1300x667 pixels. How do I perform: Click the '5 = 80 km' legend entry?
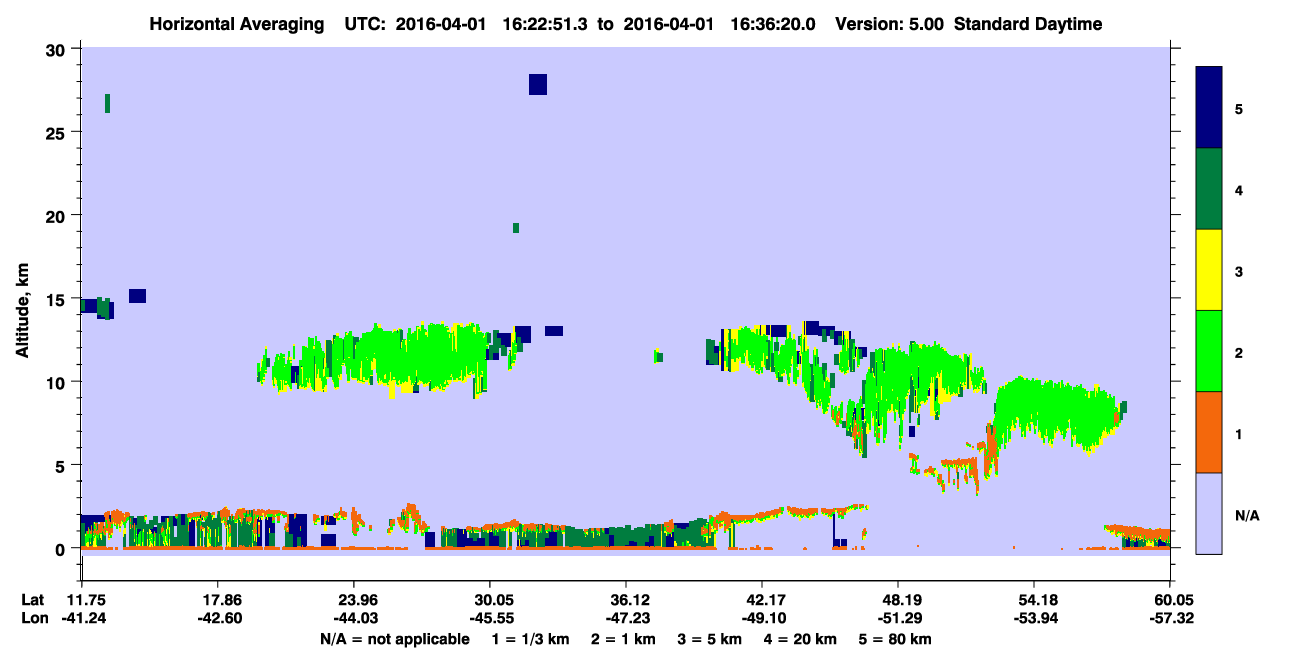[x=895, y=639]
